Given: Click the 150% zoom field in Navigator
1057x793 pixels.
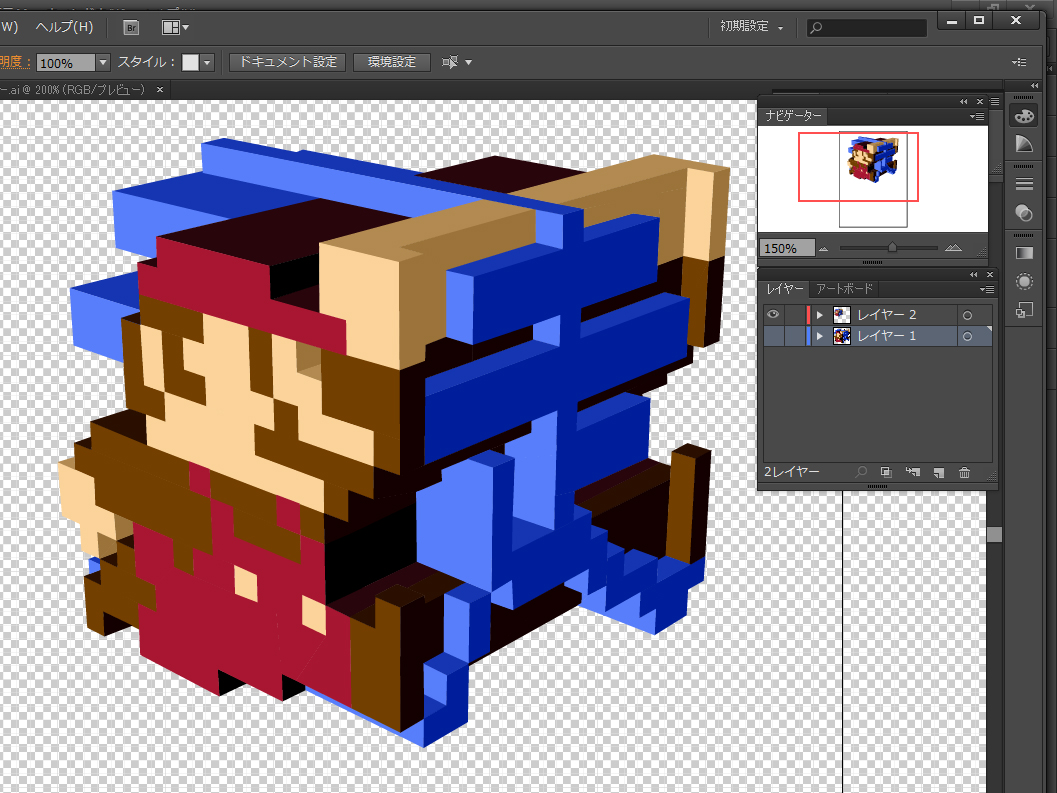Looking at the screenshot, I should click(x=787, y=248).
